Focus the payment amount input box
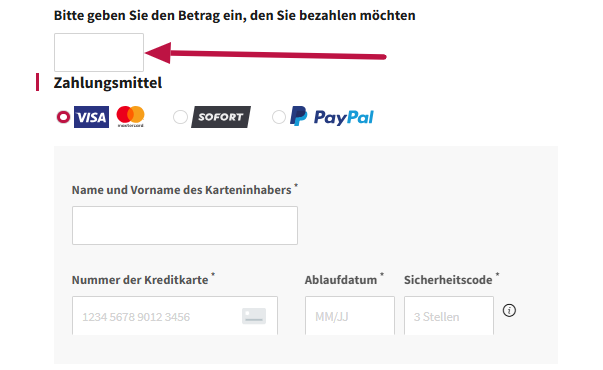603x370 pixels. coord(99,52)
